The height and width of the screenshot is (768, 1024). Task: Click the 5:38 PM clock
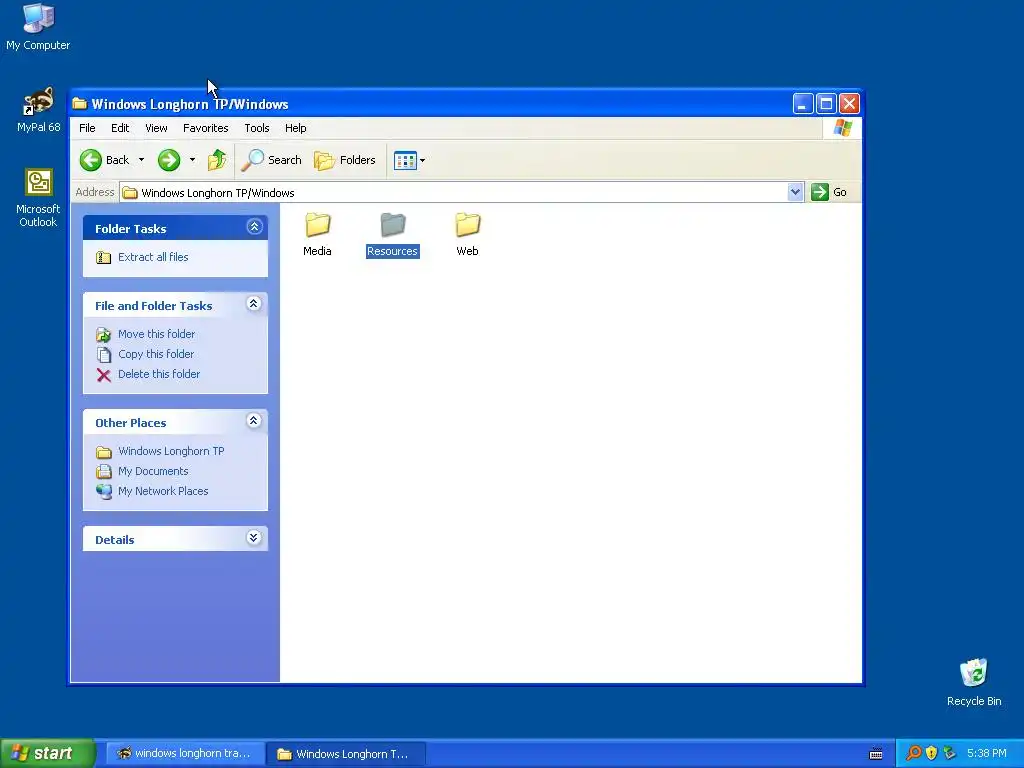pyautogui.click(x=986, y=753)
